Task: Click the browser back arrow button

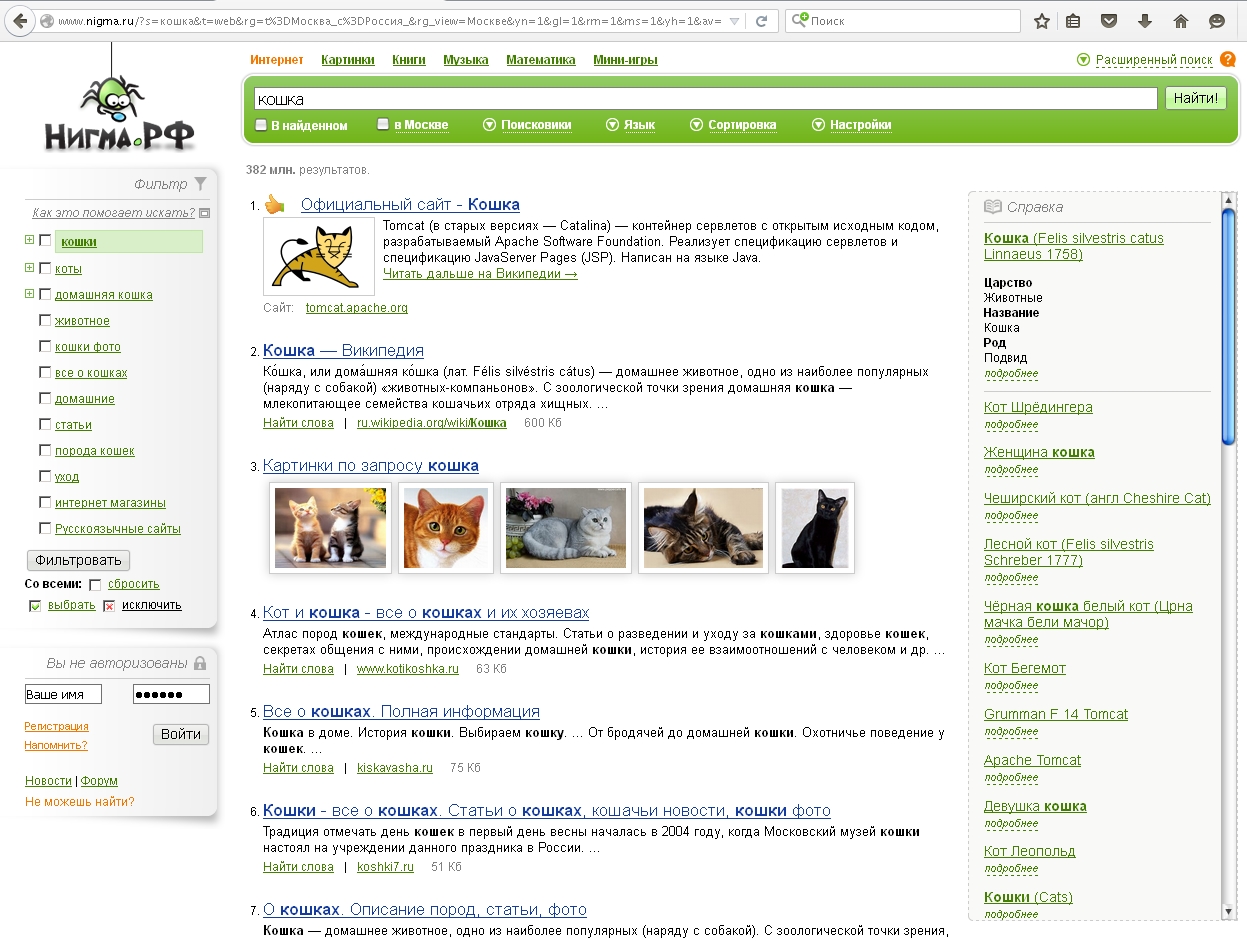Action: coord(20,21)
